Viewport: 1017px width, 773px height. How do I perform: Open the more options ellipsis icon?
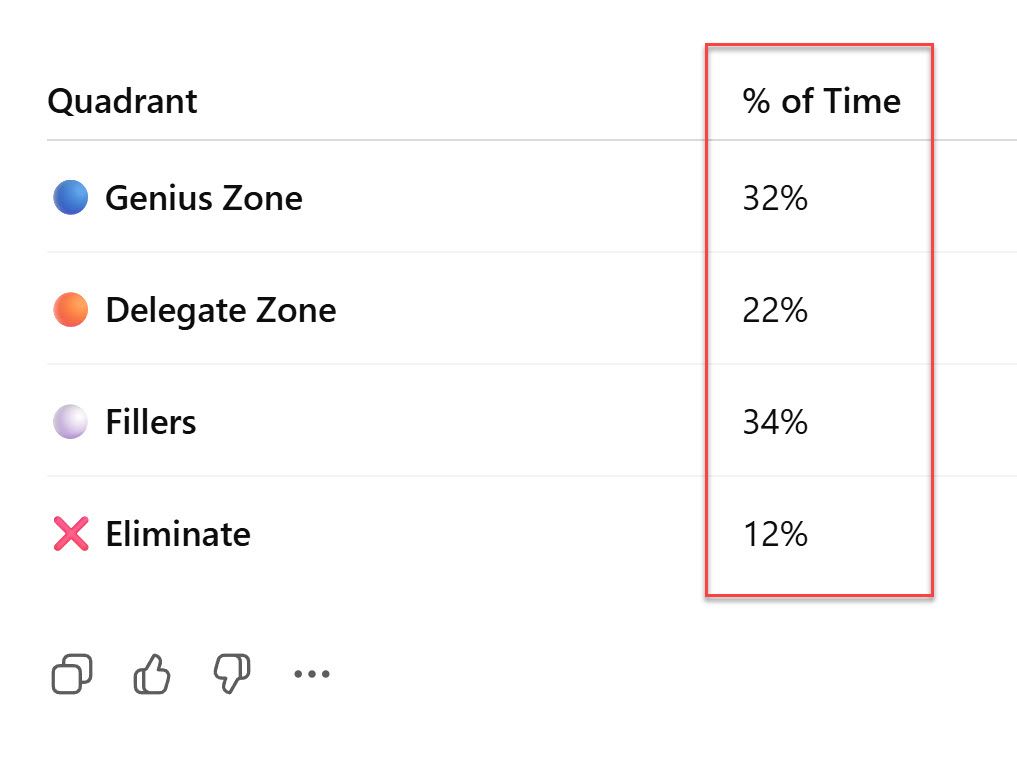(311, 673)
